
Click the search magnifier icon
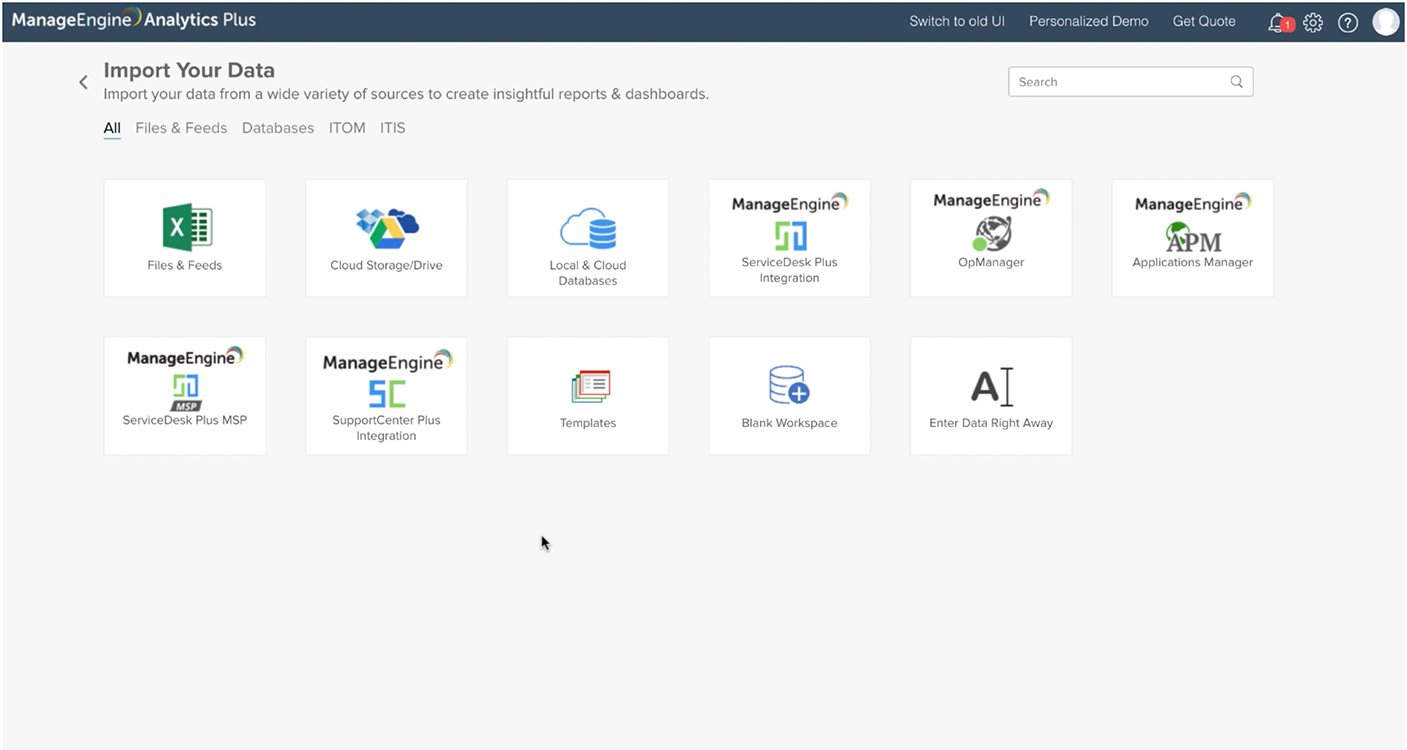pos(1237,82)
